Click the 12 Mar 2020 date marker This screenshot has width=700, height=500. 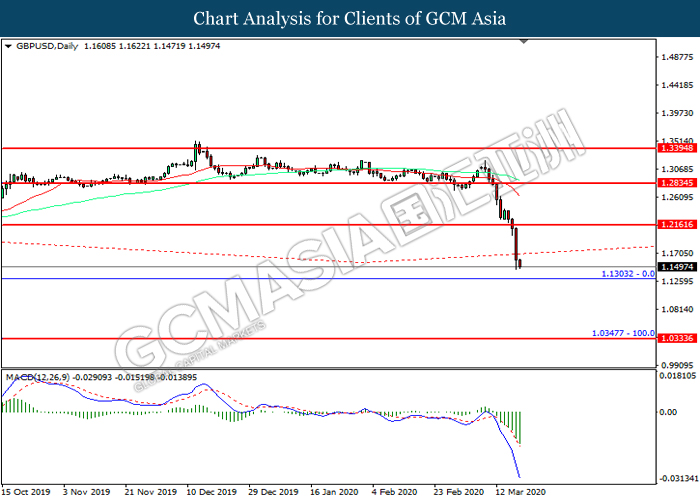coord(520,492)
